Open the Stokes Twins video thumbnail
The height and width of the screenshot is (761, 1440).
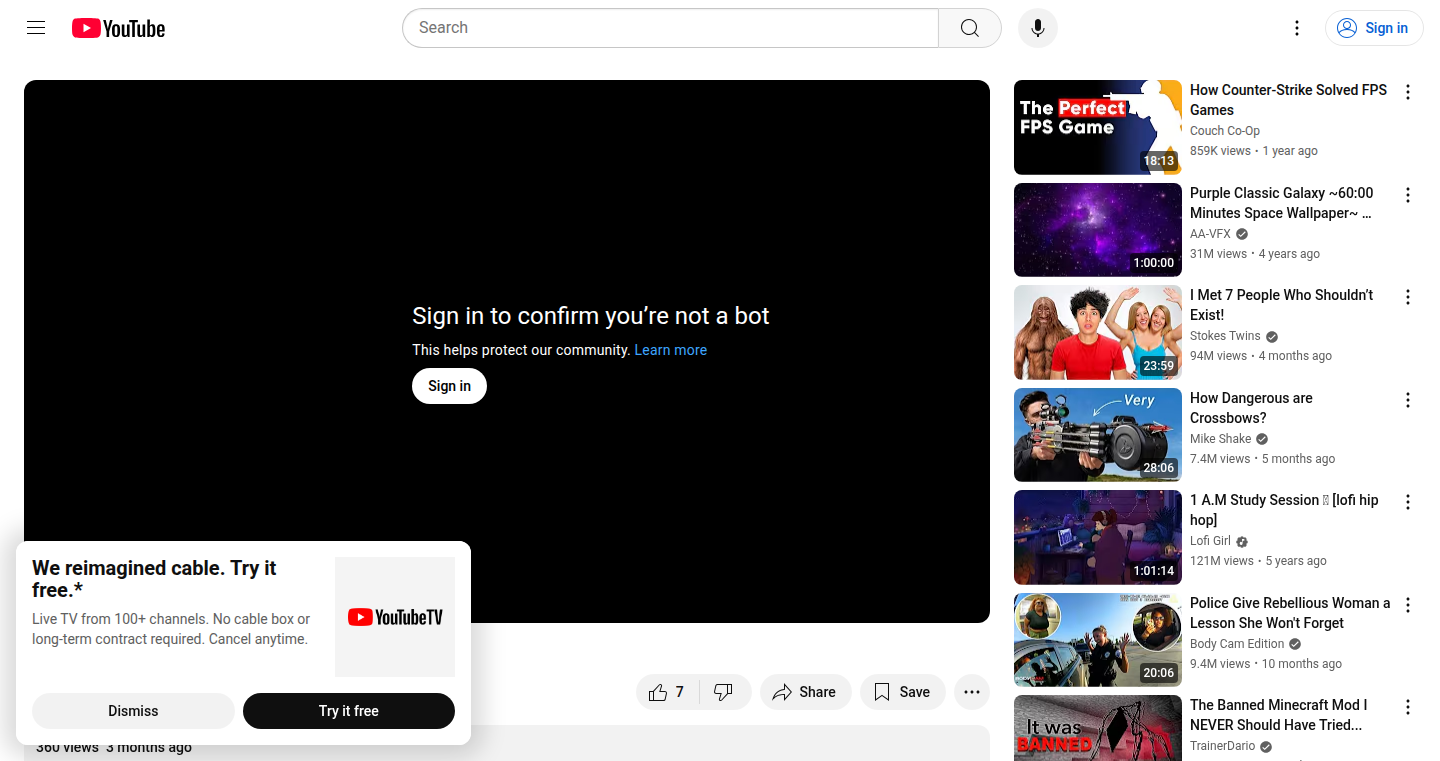pyautogui.click(x=1098, y=333)
